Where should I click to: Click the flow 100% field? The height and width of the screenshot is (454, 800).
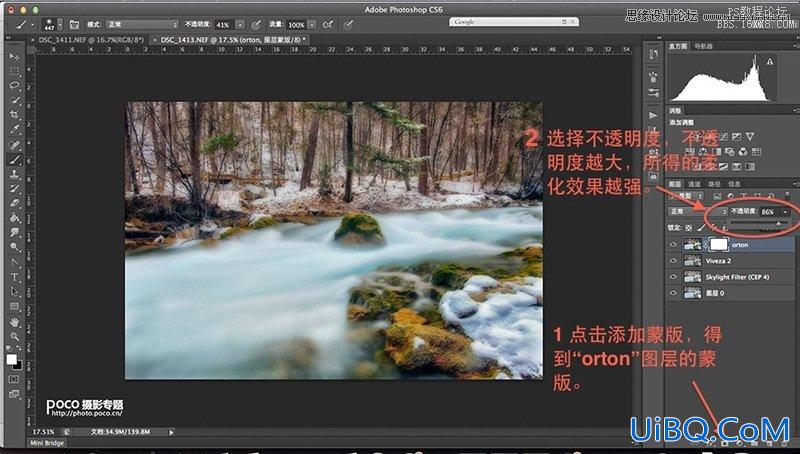[296, 24]
